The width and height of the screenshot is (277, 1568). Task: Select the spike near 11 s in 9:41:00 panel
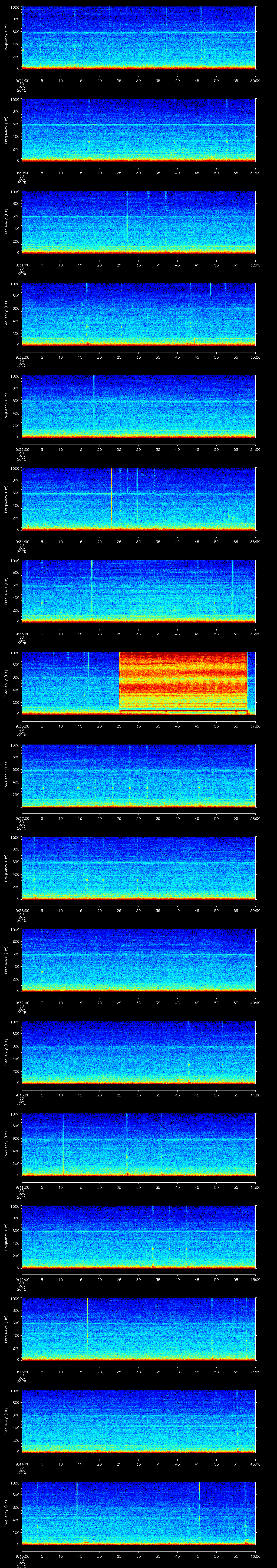tap(63, 1144)
